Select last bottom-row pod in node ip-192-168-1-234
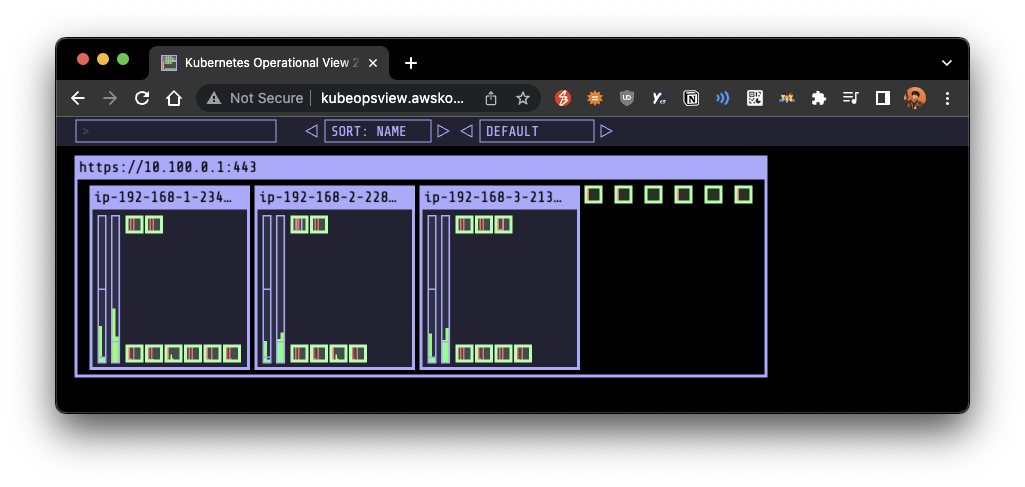 pos(232,354)
